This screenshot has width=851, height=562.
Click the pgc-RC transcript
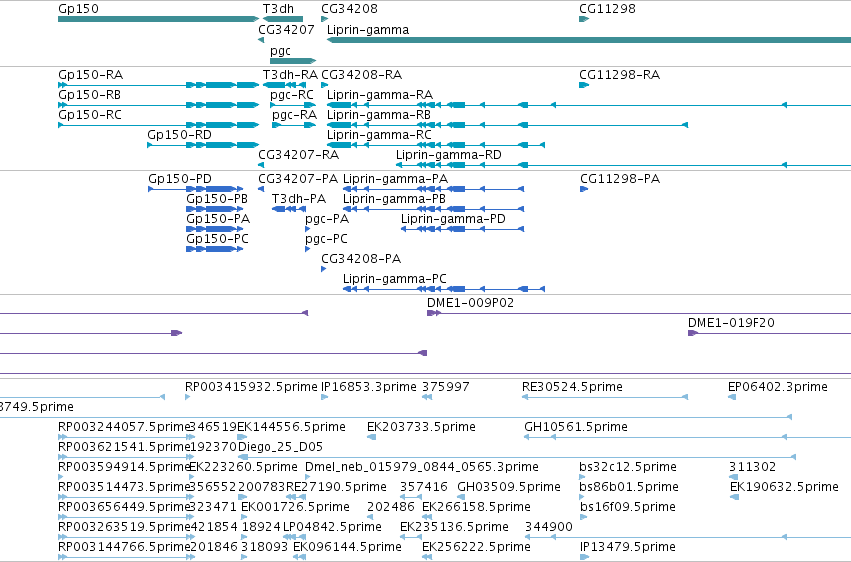click(293, 105)
